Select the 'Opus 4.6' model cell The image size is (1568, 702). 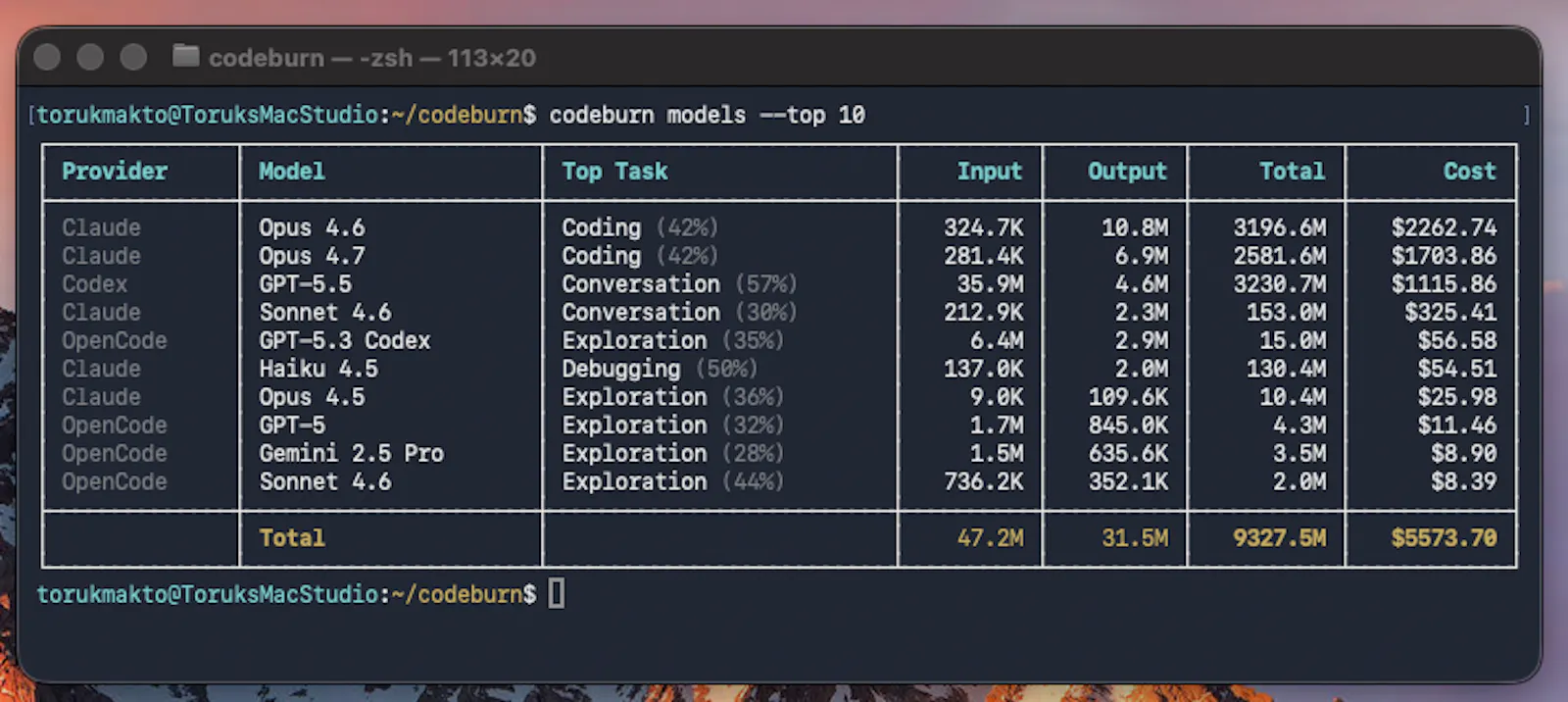312,227
